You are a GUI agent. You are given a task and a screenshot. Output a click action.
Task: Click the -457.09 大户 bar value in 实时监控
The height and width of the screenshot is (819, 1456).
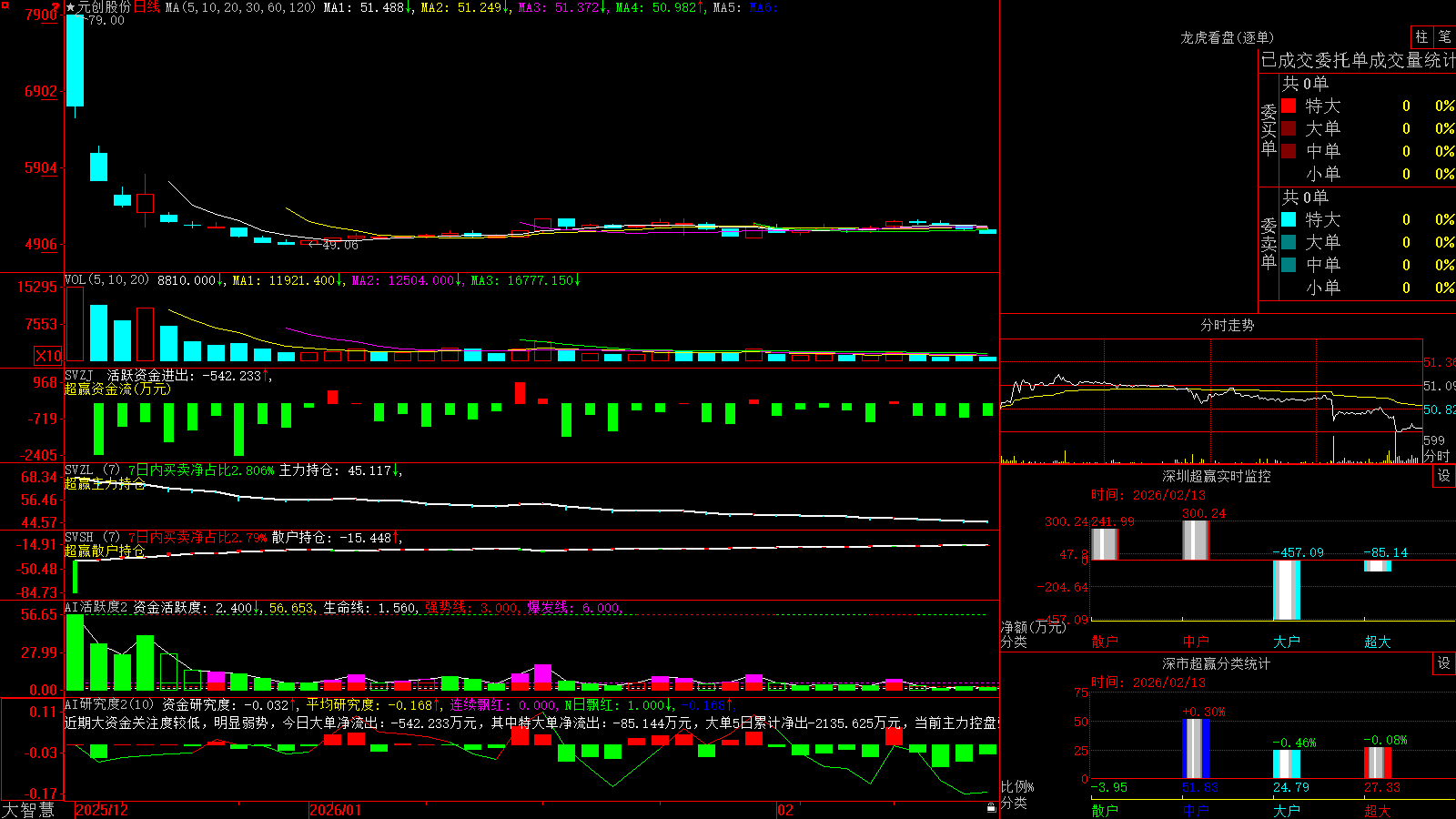1298,552
